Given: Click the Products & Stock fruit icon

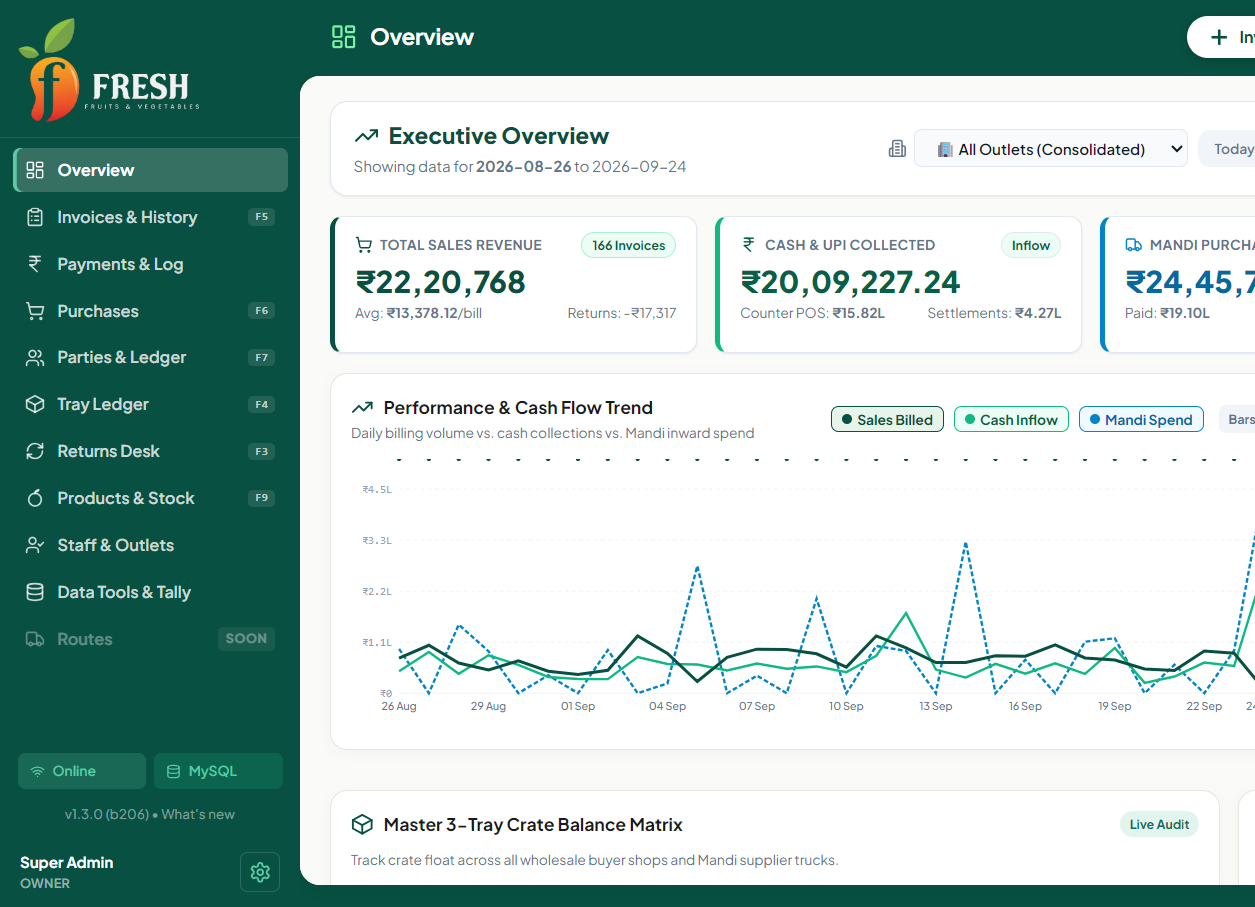Looking at the screenshot, I should (35, 498).
